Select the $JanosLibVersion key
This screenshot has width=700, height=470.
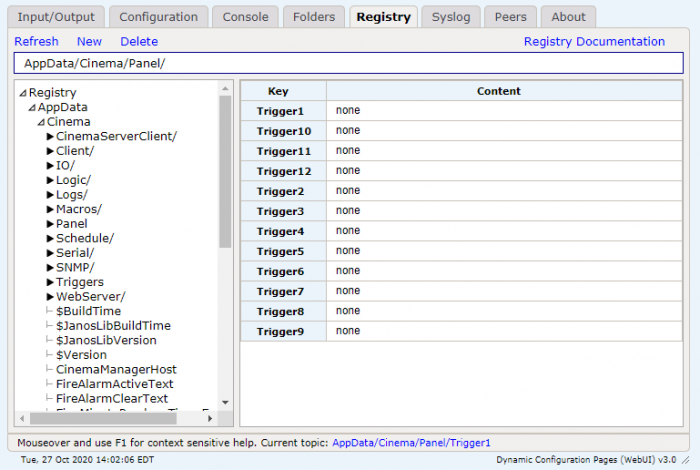click(x=106, y=341)
